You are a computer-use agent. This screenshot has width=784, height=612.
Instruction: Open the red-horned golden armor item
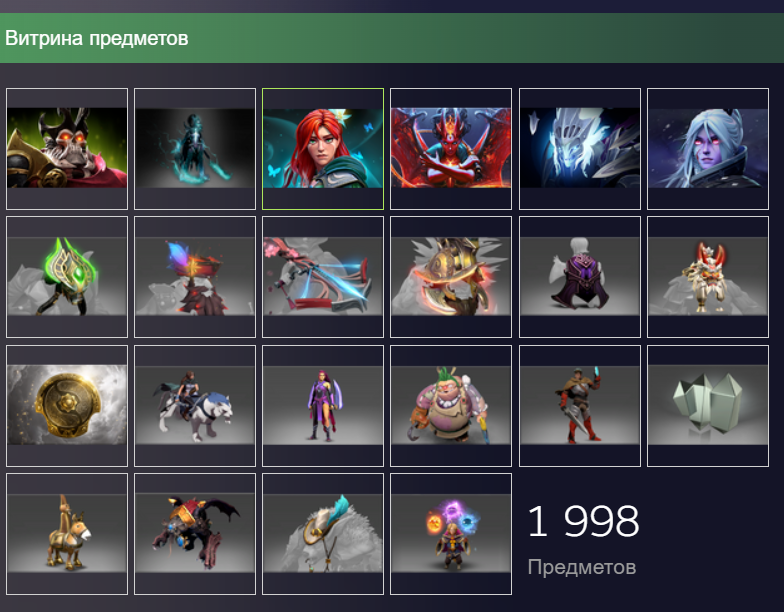click(x=708, y=277)
